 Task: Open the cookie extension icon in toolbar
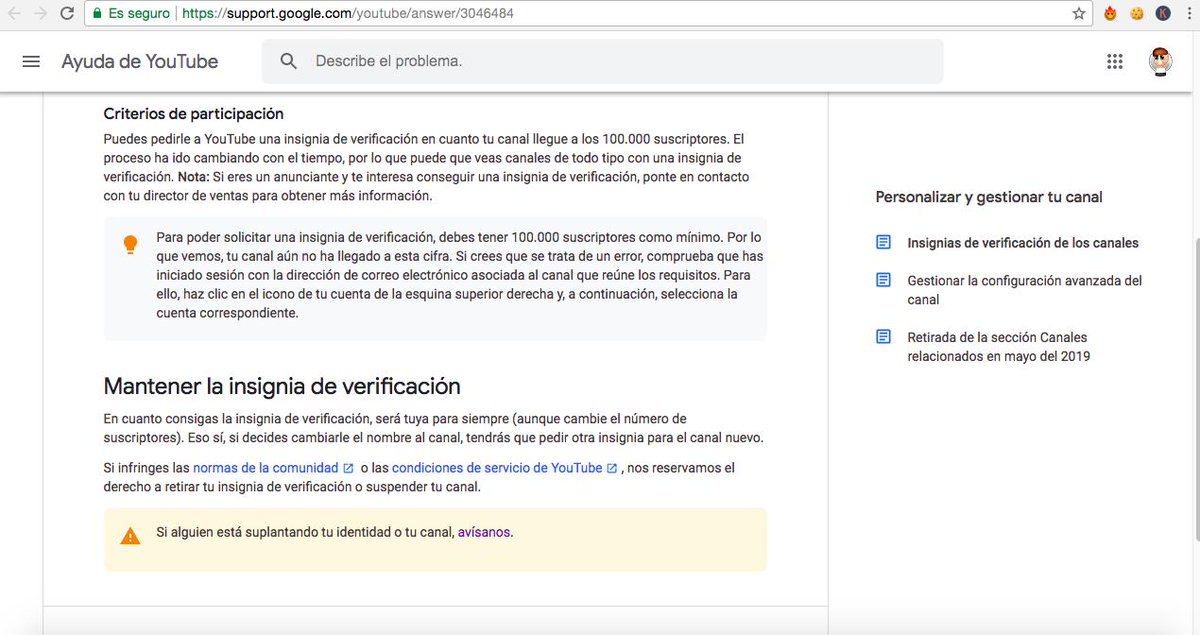(x=1137, y=14)
